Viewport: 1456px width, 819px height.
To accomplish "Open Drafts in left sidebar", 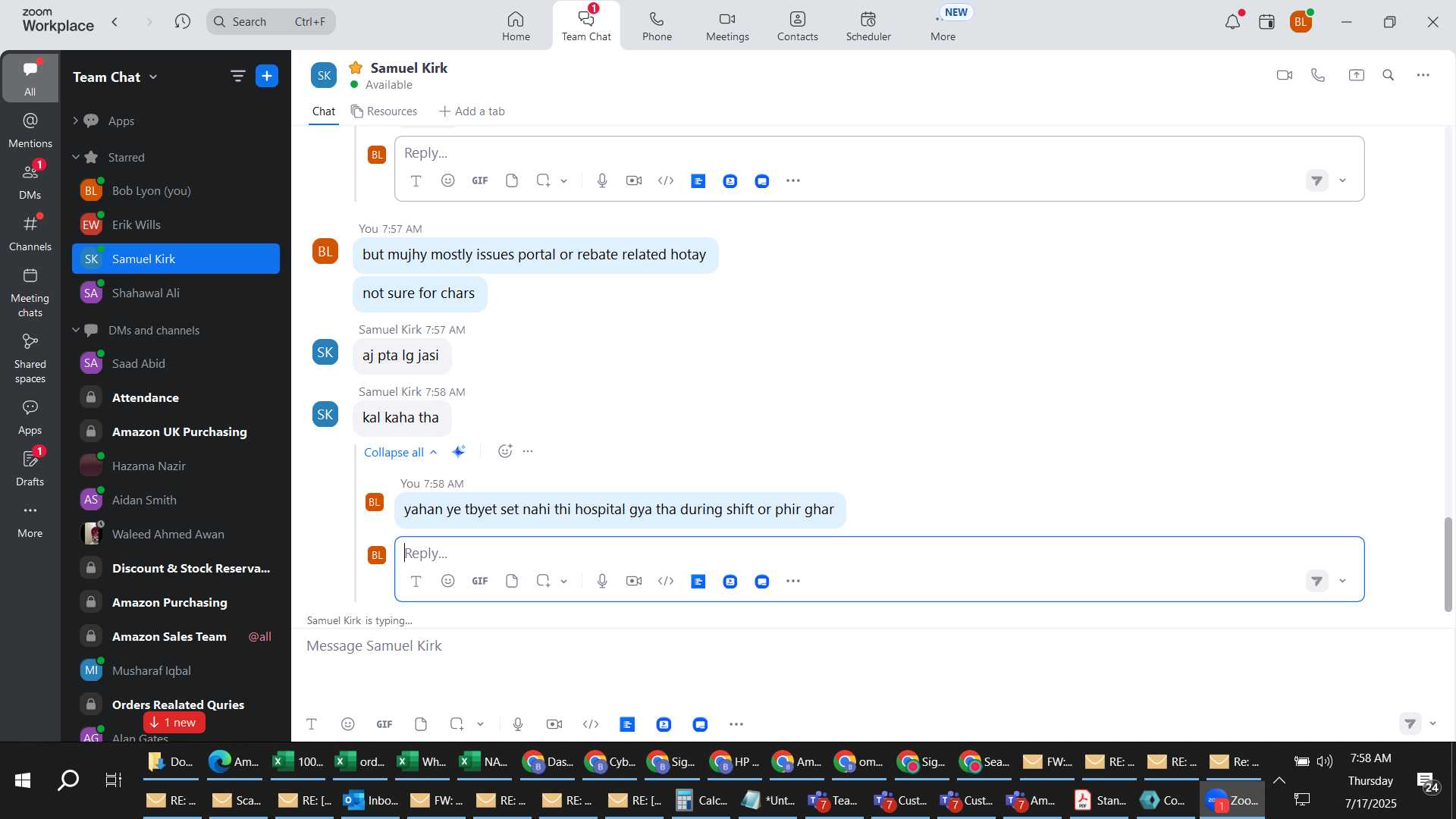I will [30, 468].
